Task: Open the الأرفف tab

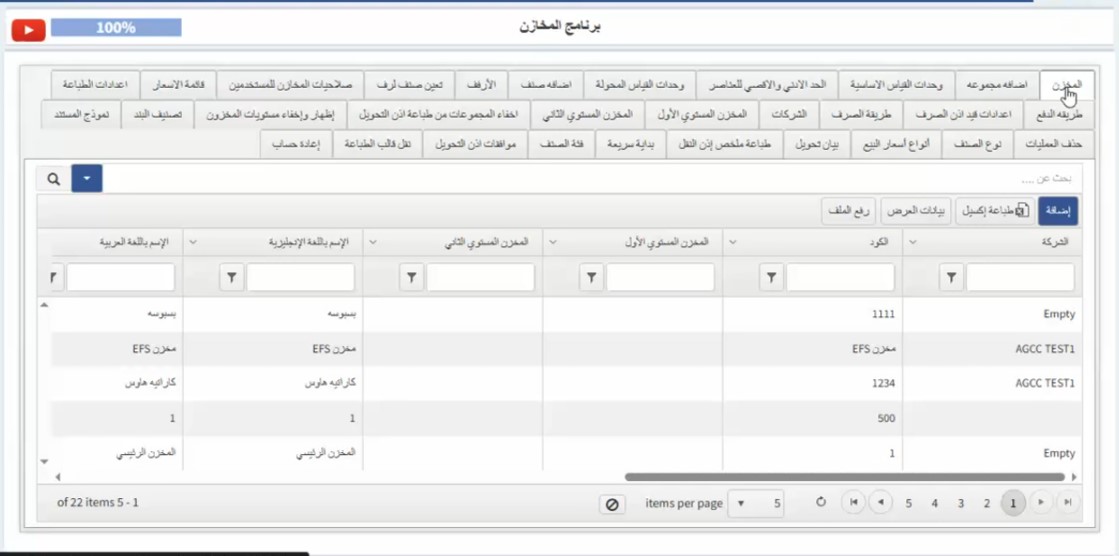Action: pos(481,85)
